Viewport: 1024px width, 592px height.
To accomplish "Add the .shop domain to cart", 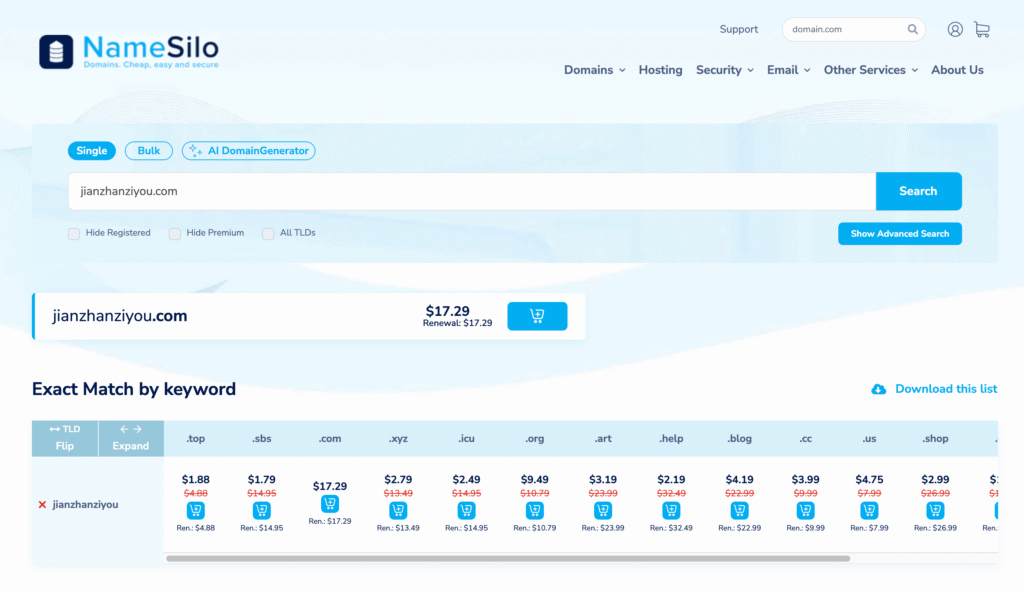I will click(937, 510).
